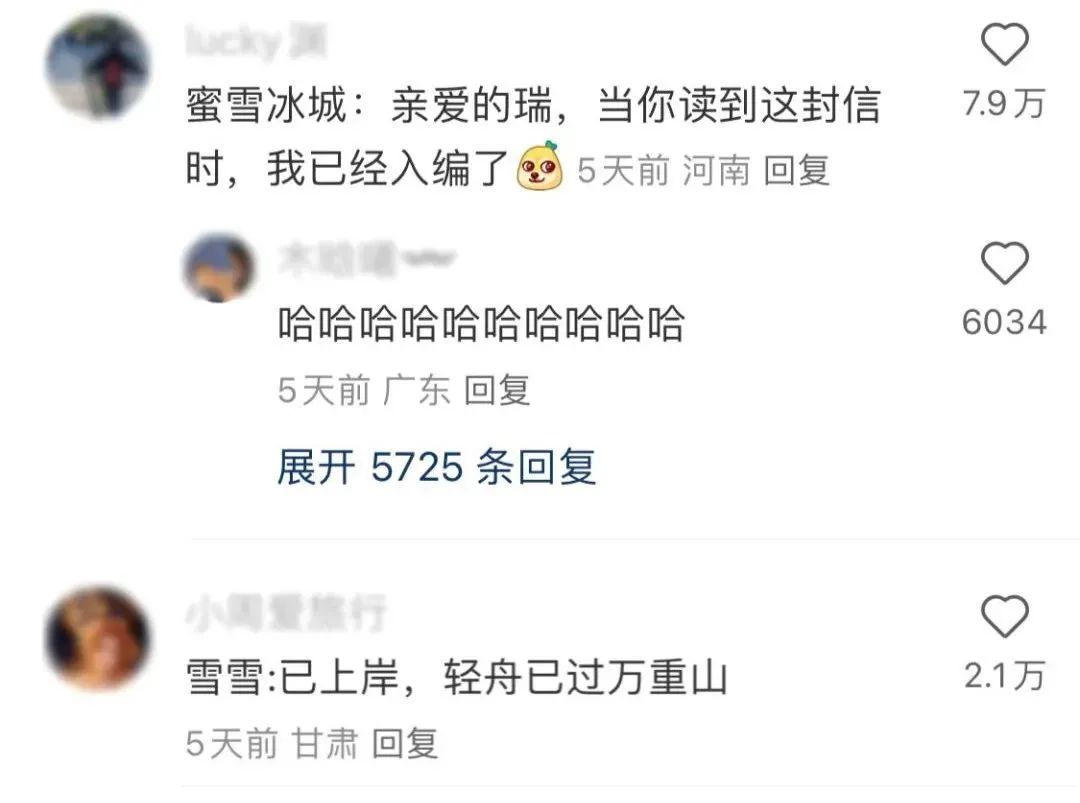The height and width of the screenshot is (803, 1080).
Task: Tap the 蜜雪冰城 snowman emoji sticker
Action: [540, 165]
